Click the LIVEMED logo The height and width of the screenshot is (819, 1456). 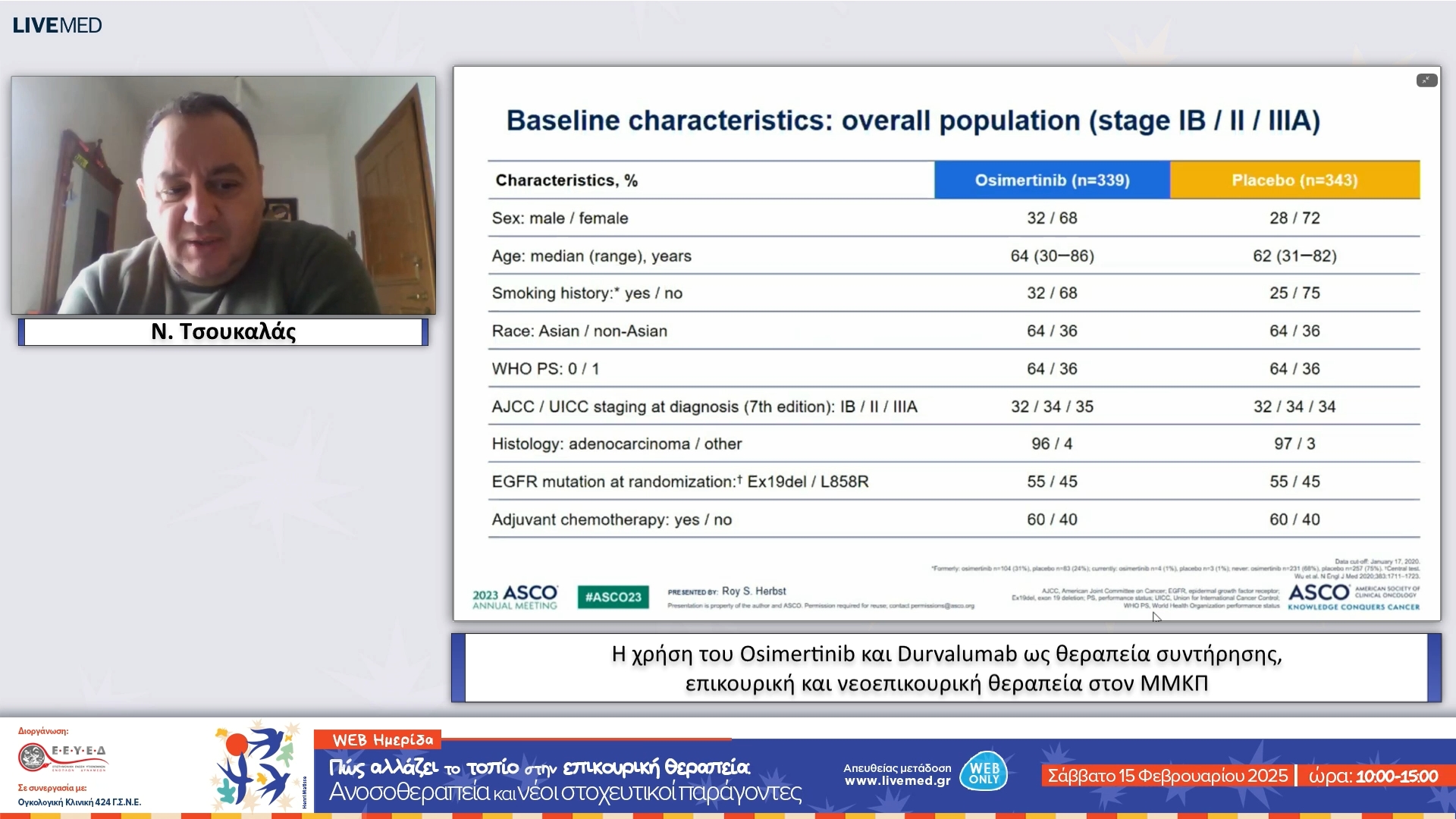click(x=57, y=25)
